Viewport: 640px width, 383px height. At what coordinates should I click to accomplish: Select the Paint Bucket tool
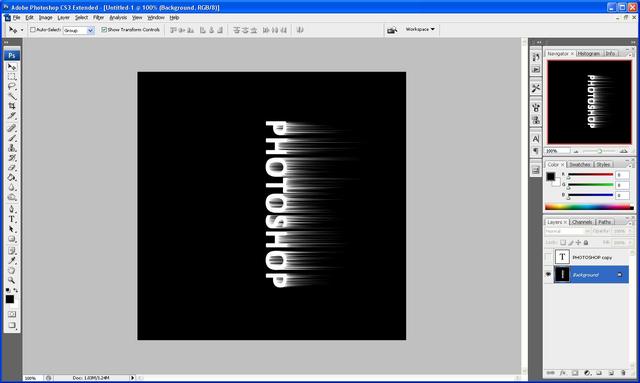[x=12, y=178]
